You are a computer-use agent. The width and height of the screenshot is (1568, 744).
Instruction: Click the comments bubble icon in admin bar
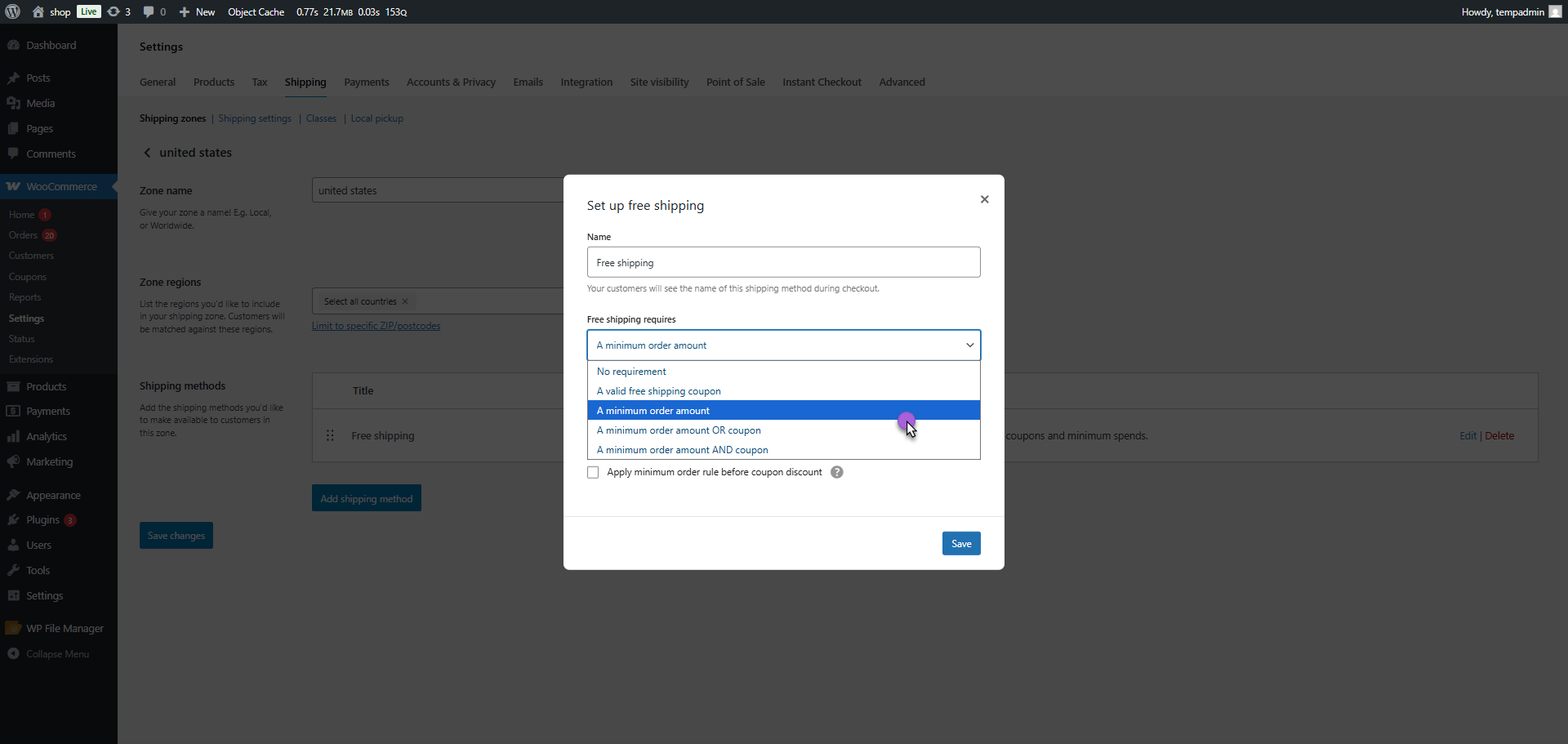[149, 11]
